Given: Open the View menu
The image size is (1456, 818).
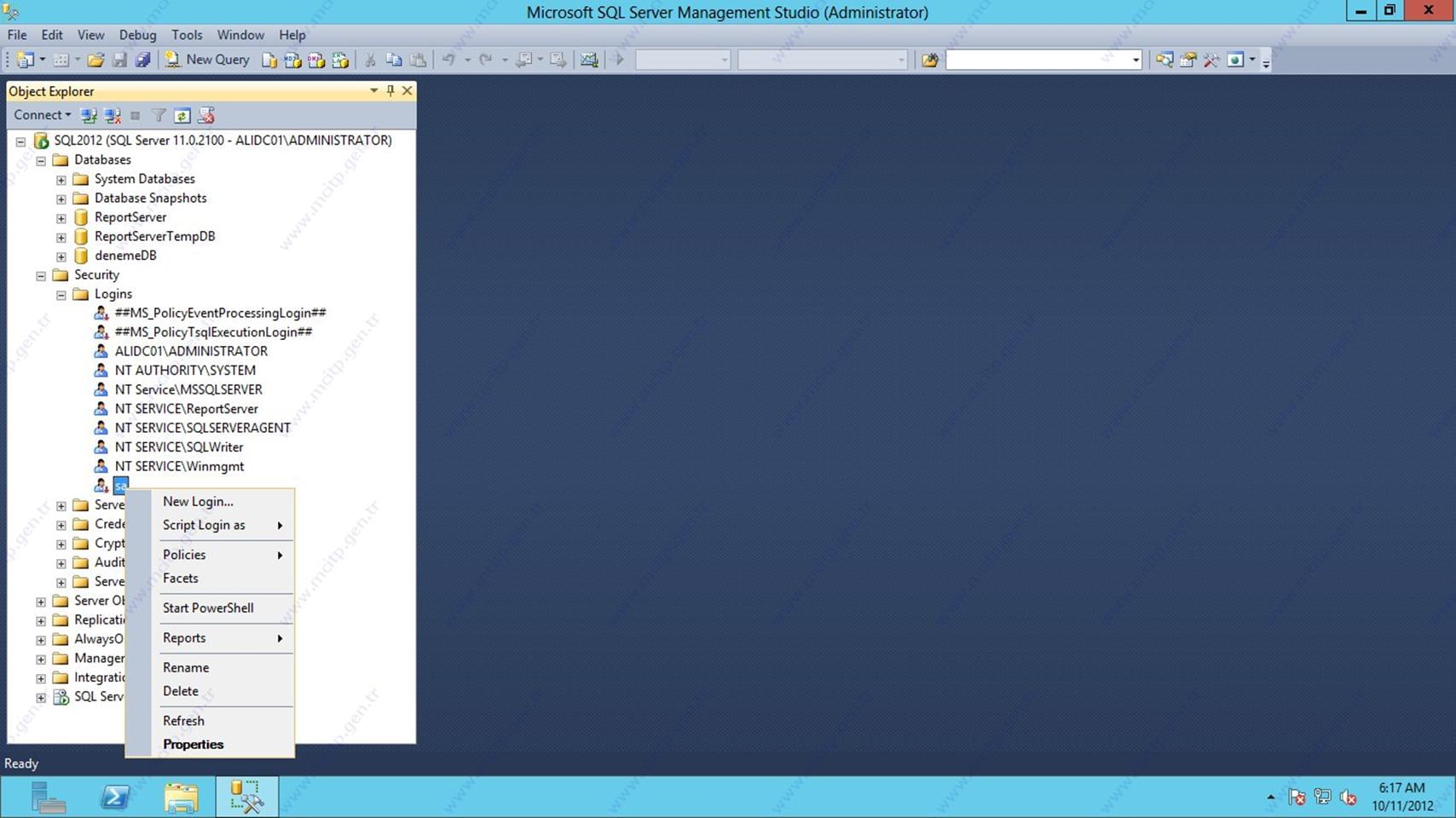Looking at the screenshot, I should pos(90,35).
